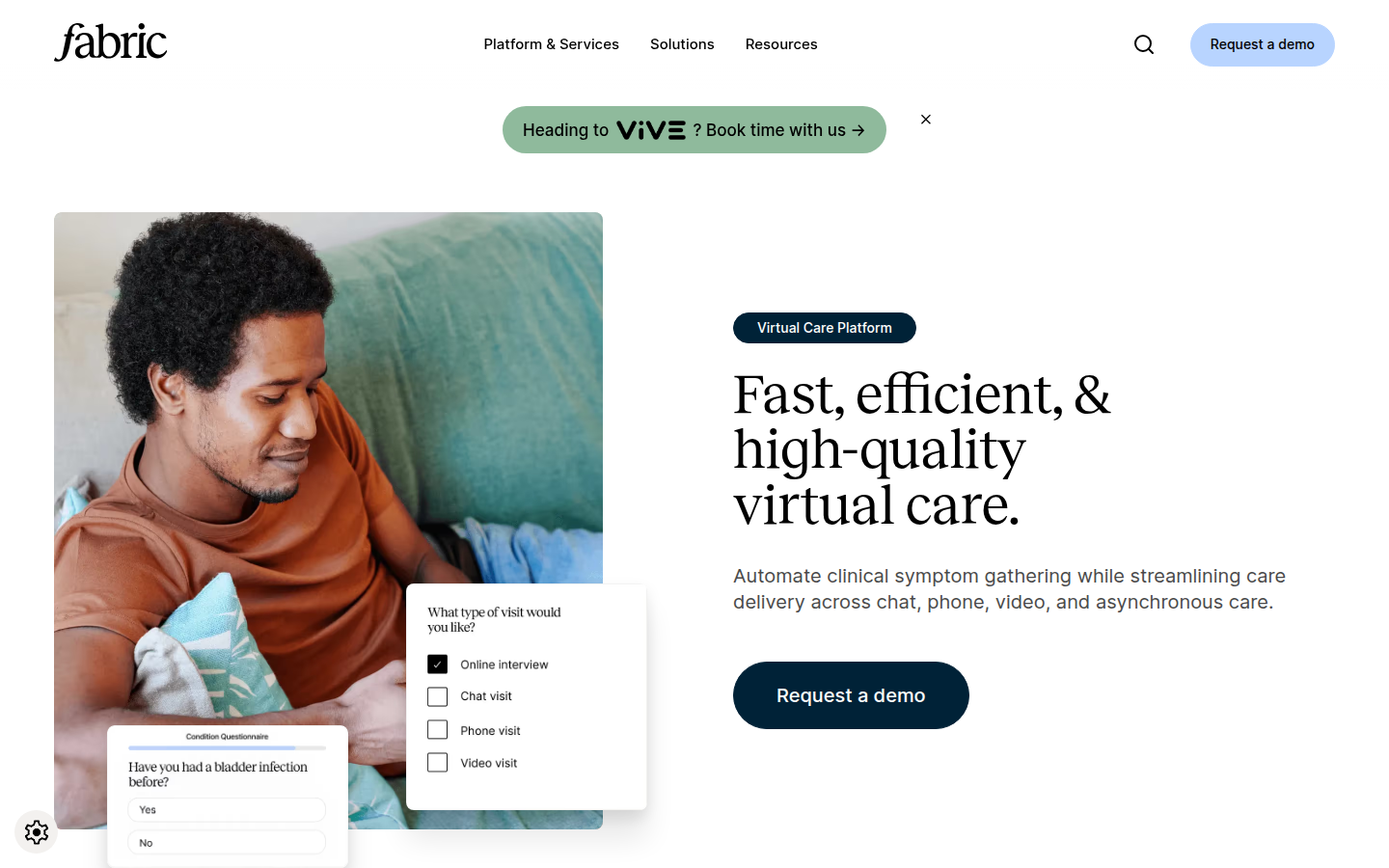Dismiss the ViVE banner with X
The width and height of the screenshot is (1389, 868).
point(926,120)
